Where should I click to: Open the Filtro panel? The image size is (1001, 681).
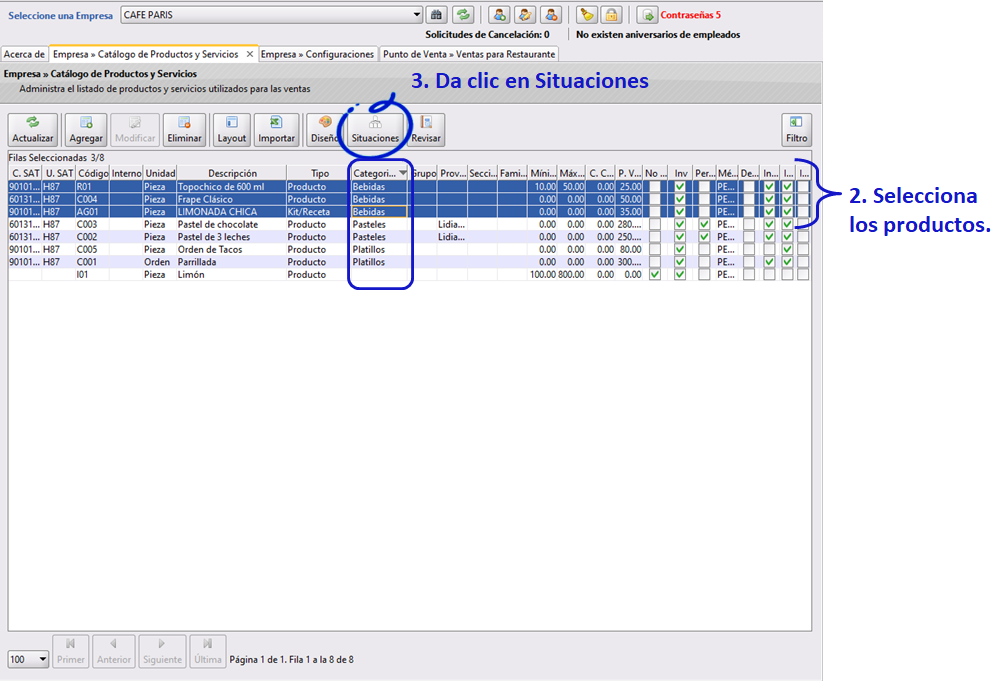click(796, 130)
